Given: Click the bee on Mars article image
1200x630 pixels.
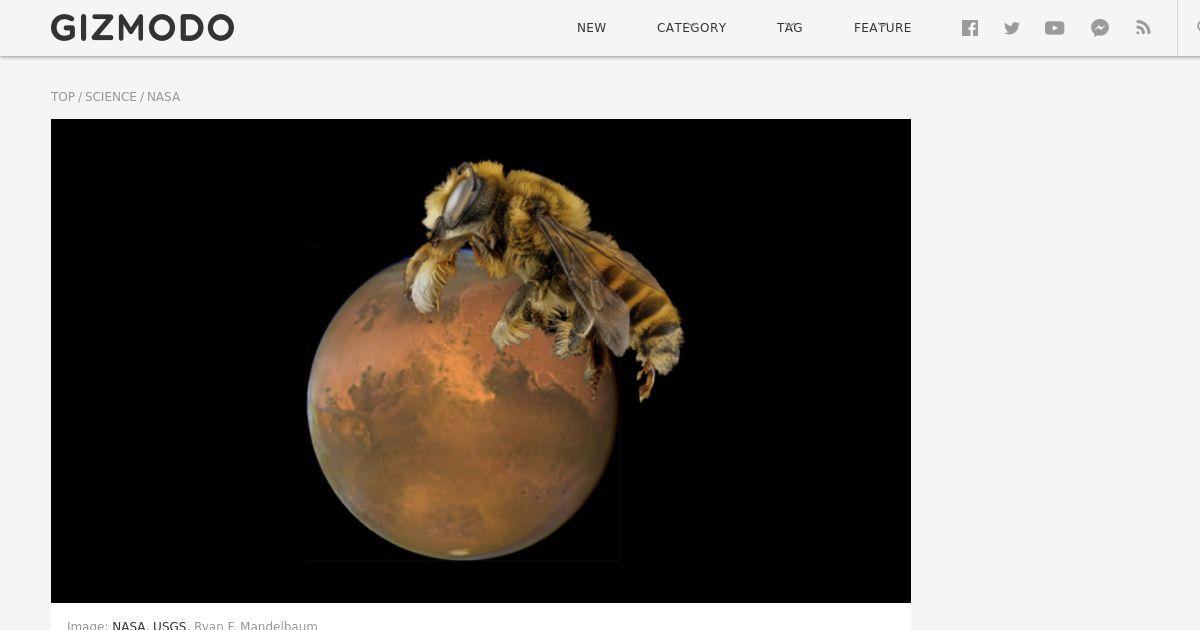Looking at the screenshot, I should 481,361.
